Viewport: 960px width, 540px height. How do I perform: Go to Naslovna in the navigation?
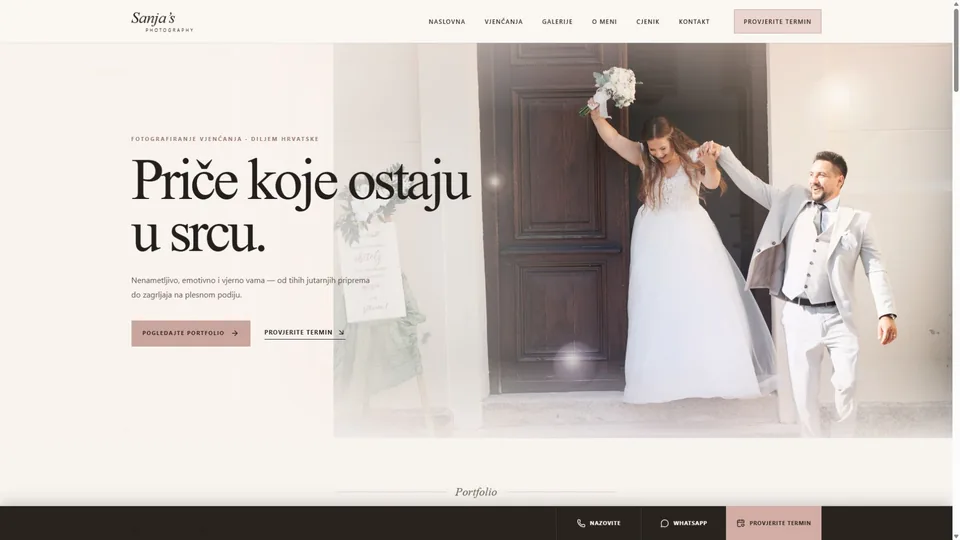[447, 21]
